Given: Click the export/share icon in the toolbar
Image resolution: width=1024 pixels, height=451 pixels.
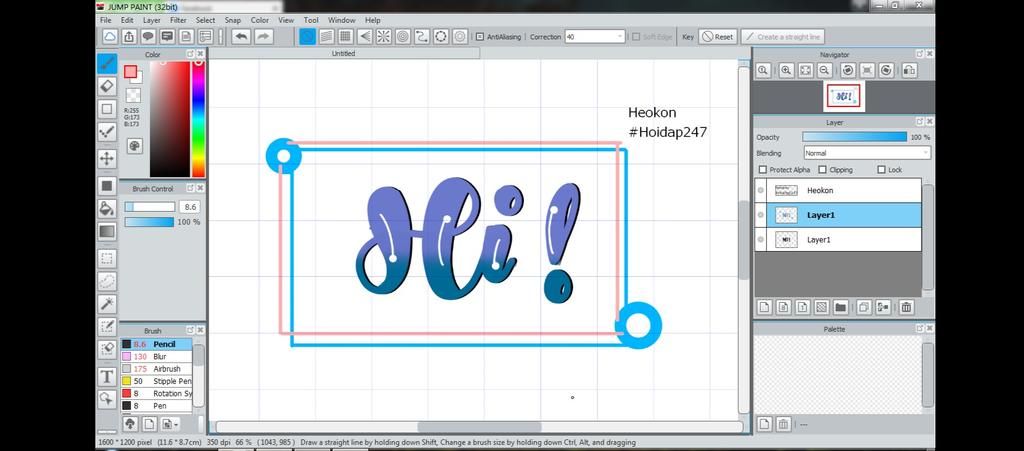Looking at the screenshot, I should point(129,37).
